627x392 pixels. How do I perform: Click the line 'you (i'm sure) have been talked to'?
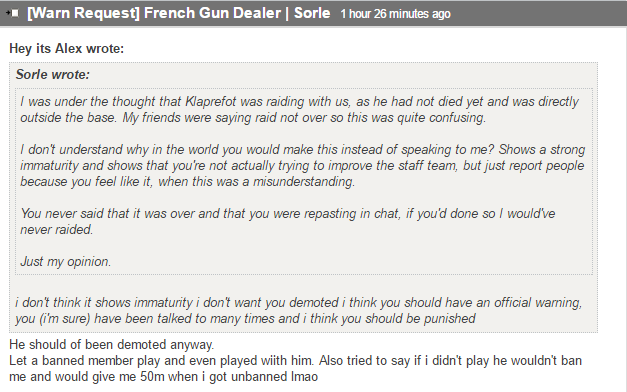coord(245,318)
